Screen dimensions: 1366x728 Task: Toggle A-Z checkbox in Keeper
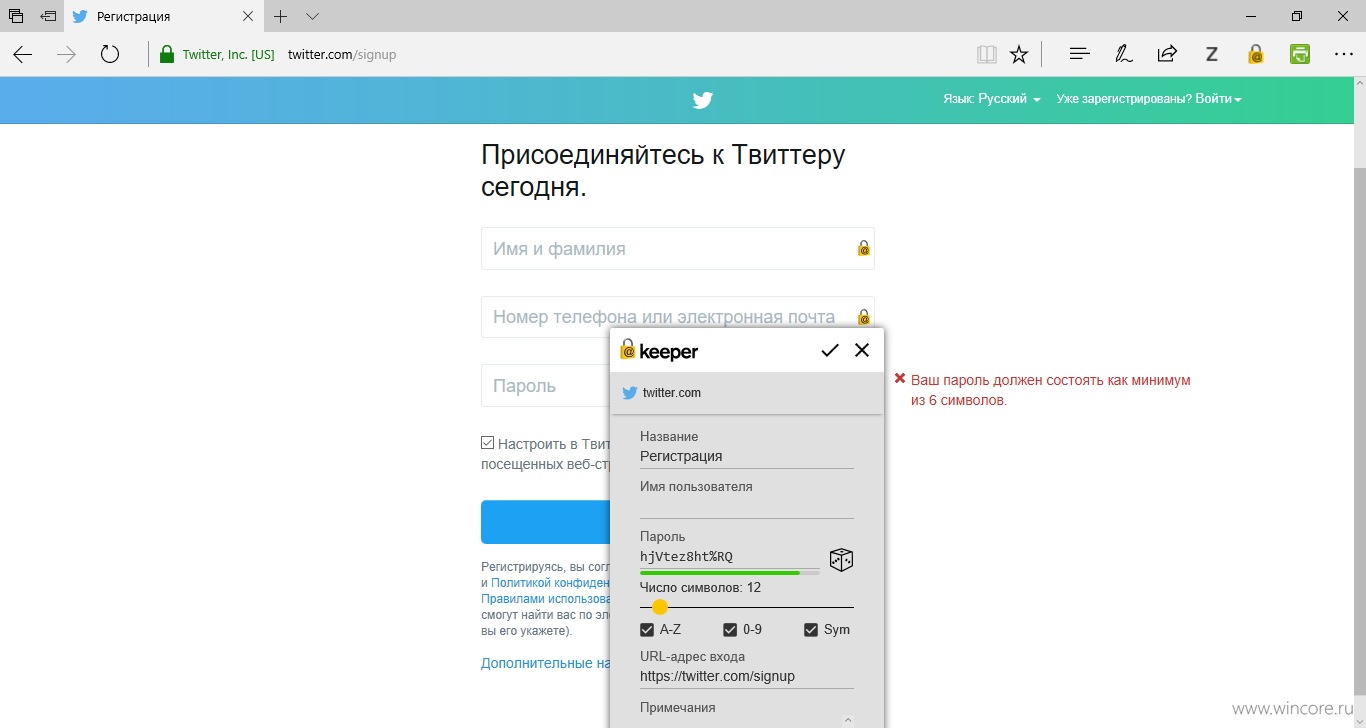pos(647,630)
